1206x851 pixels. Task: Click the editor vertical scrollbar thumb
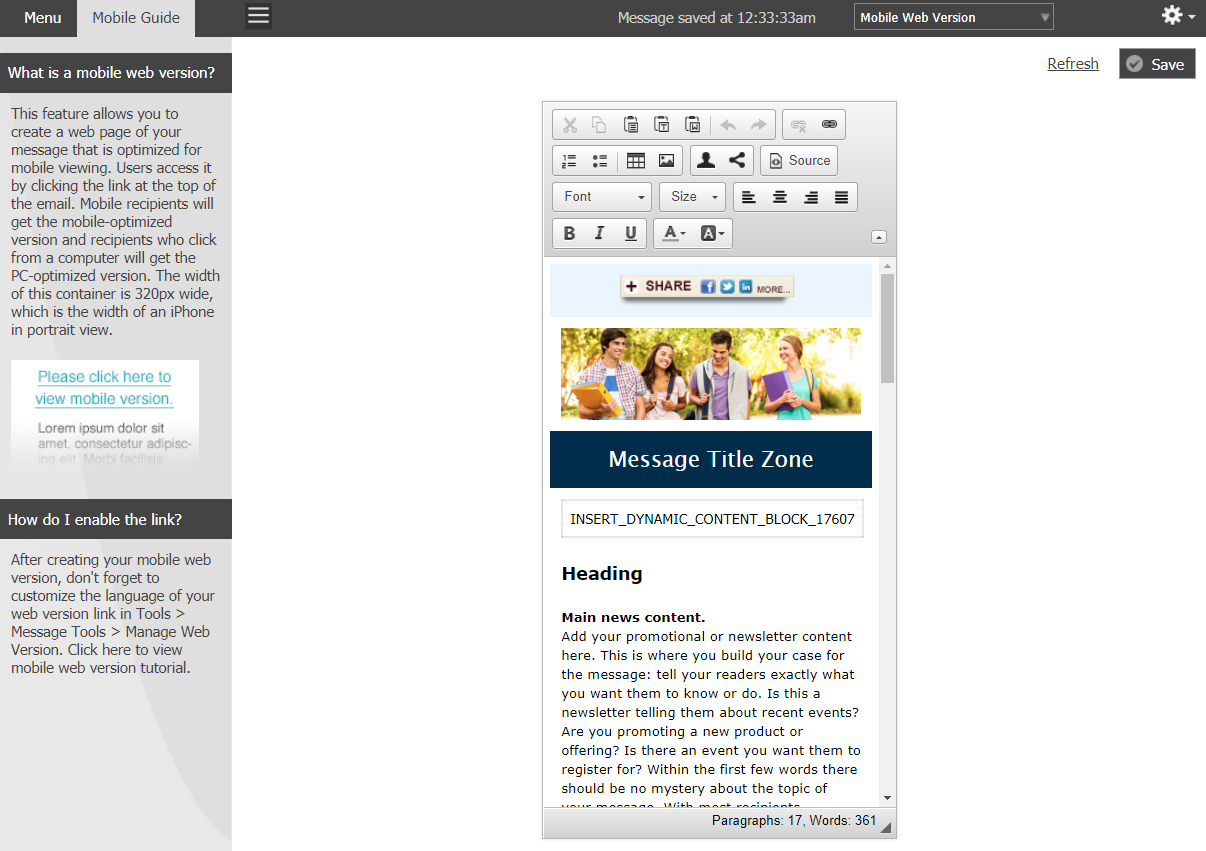(887, 328)
